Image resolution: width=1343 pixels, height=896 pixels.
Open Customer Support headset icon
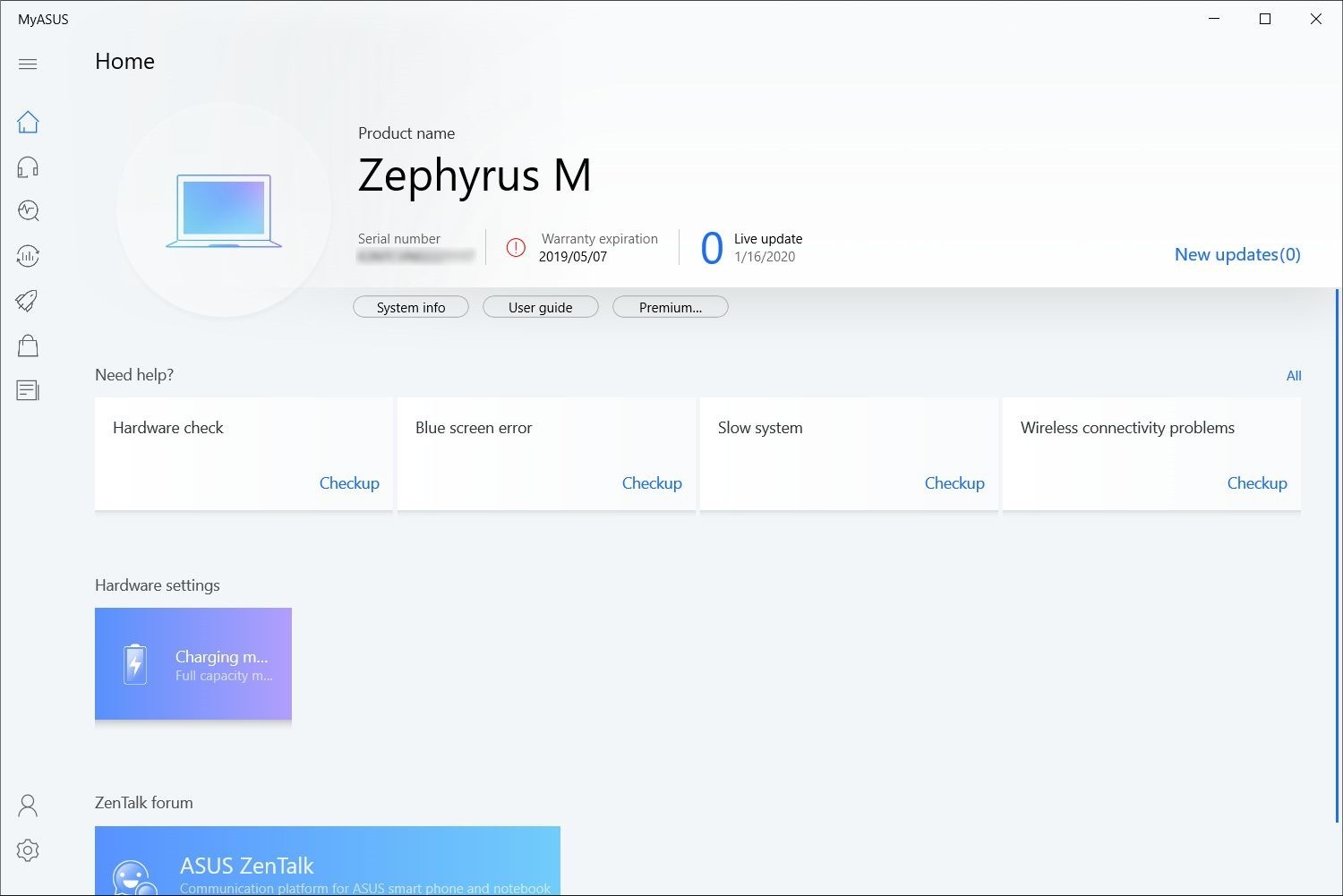[x=28, y=167]
